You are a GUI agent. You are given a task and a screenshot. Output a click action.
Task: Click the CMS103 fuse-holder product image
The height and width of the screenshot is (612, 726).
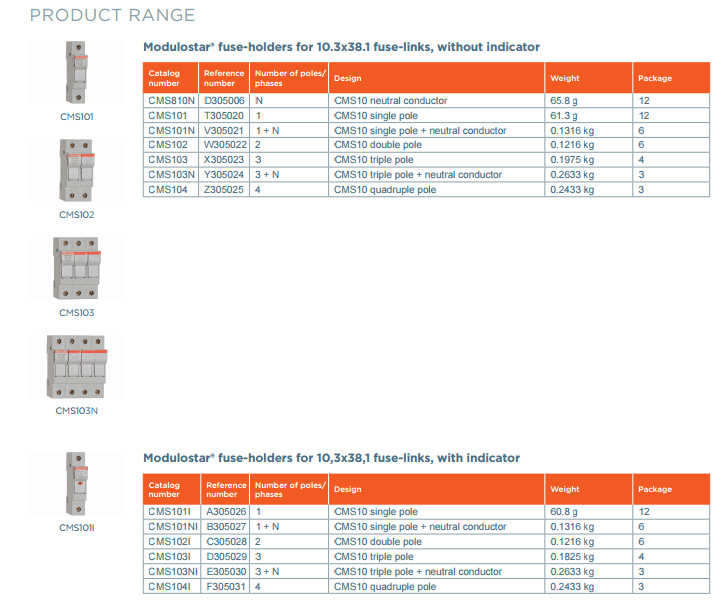[x=77, y=269]
